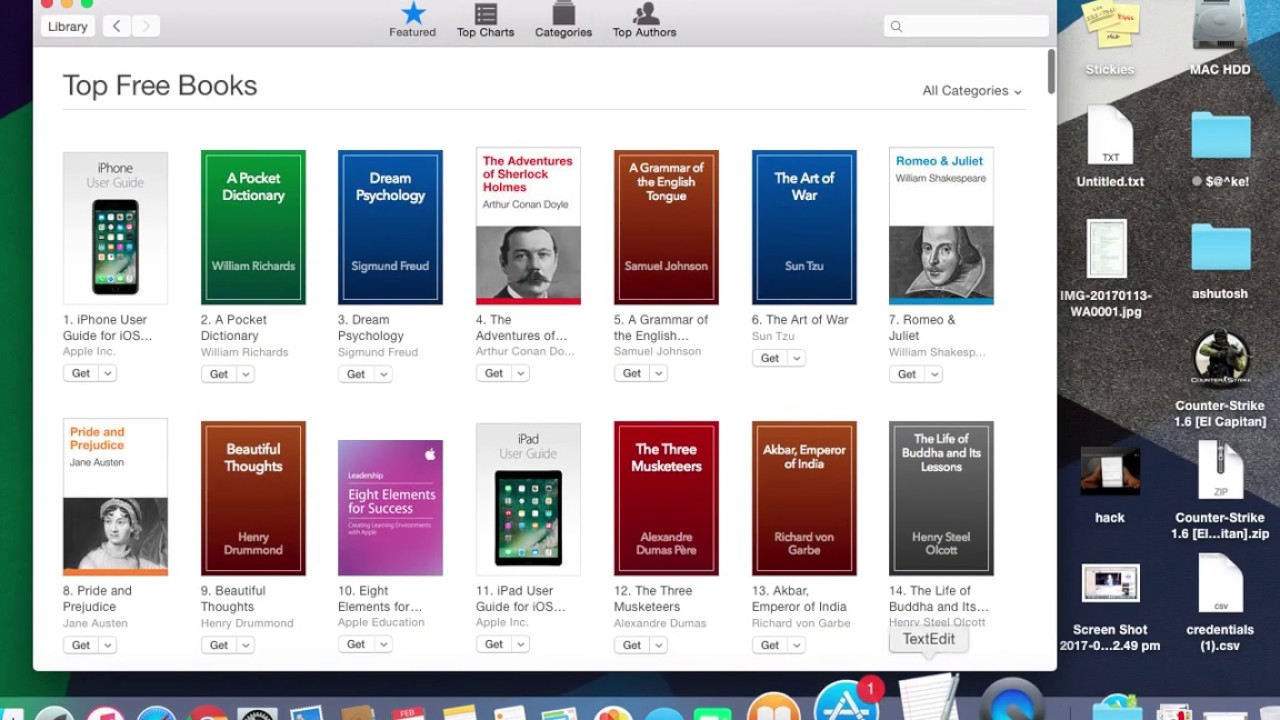Get Dream Psychology book
This screenshot has height=720, width=1280.
click(356, 374)
